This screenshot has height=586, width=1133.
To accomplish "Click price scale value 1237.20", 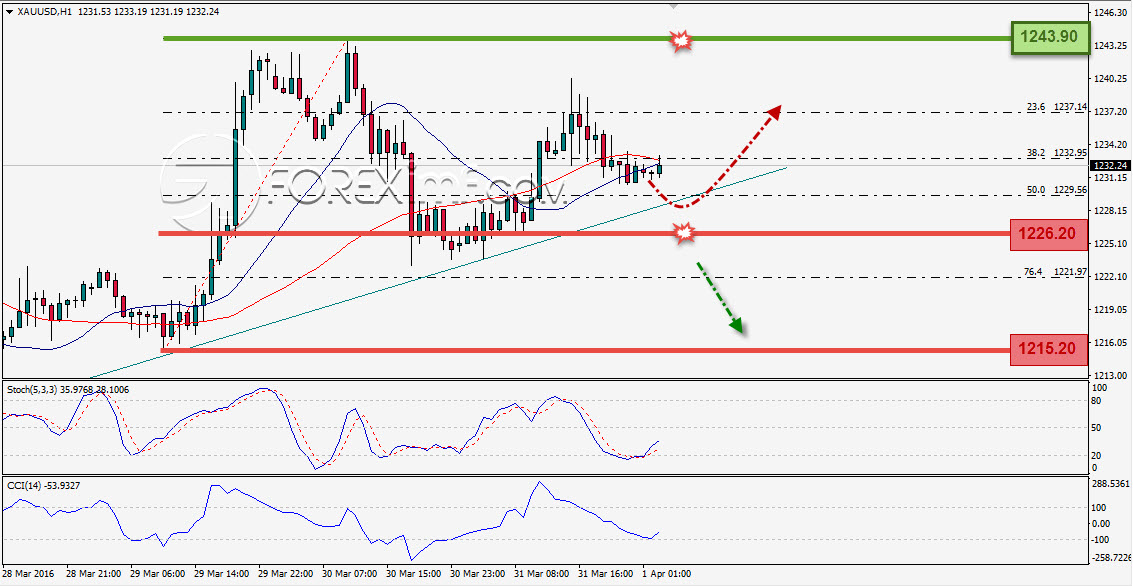I will tap(1110, 112).
